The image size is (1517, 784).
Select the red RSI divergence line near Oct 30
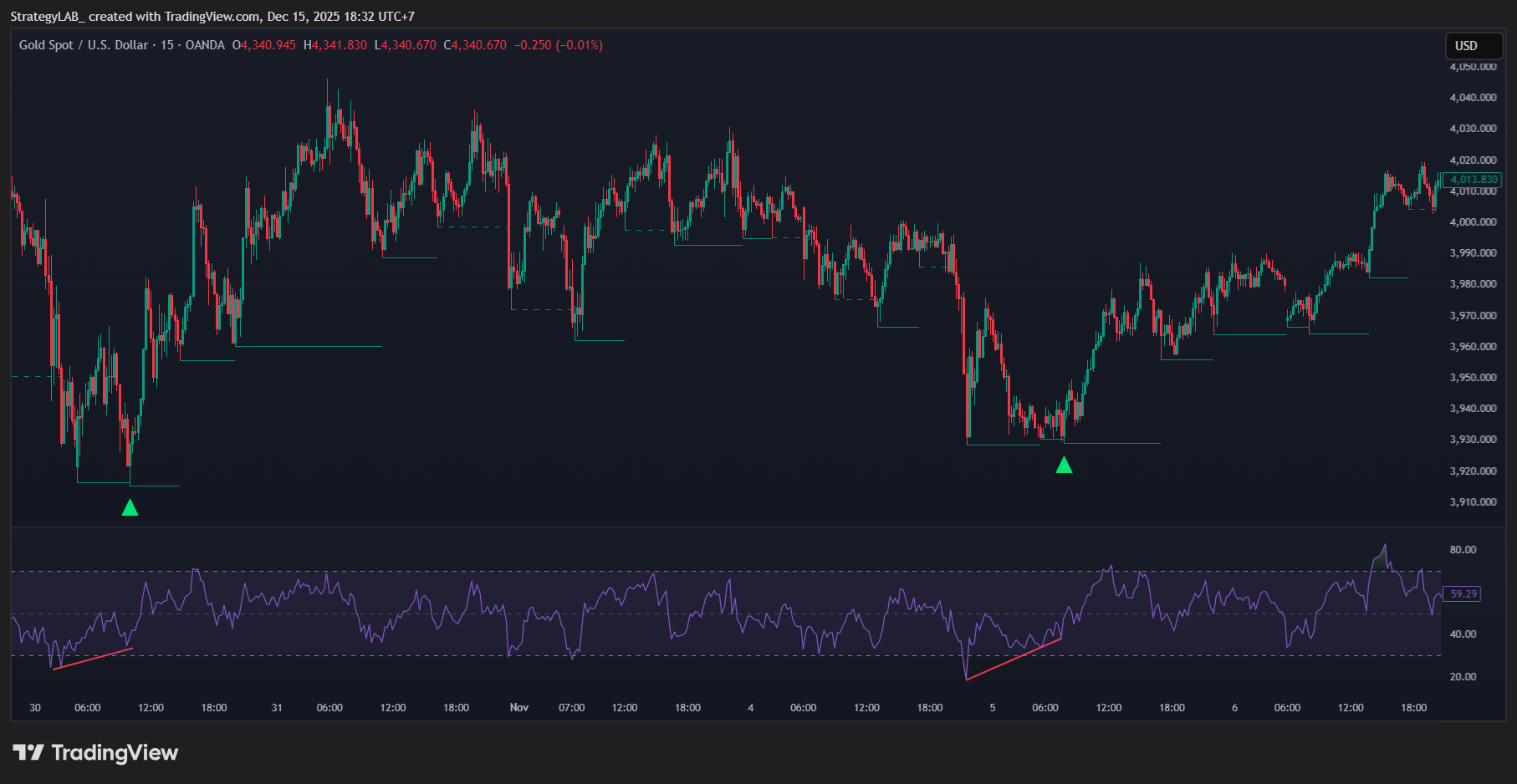pos(92,659)
